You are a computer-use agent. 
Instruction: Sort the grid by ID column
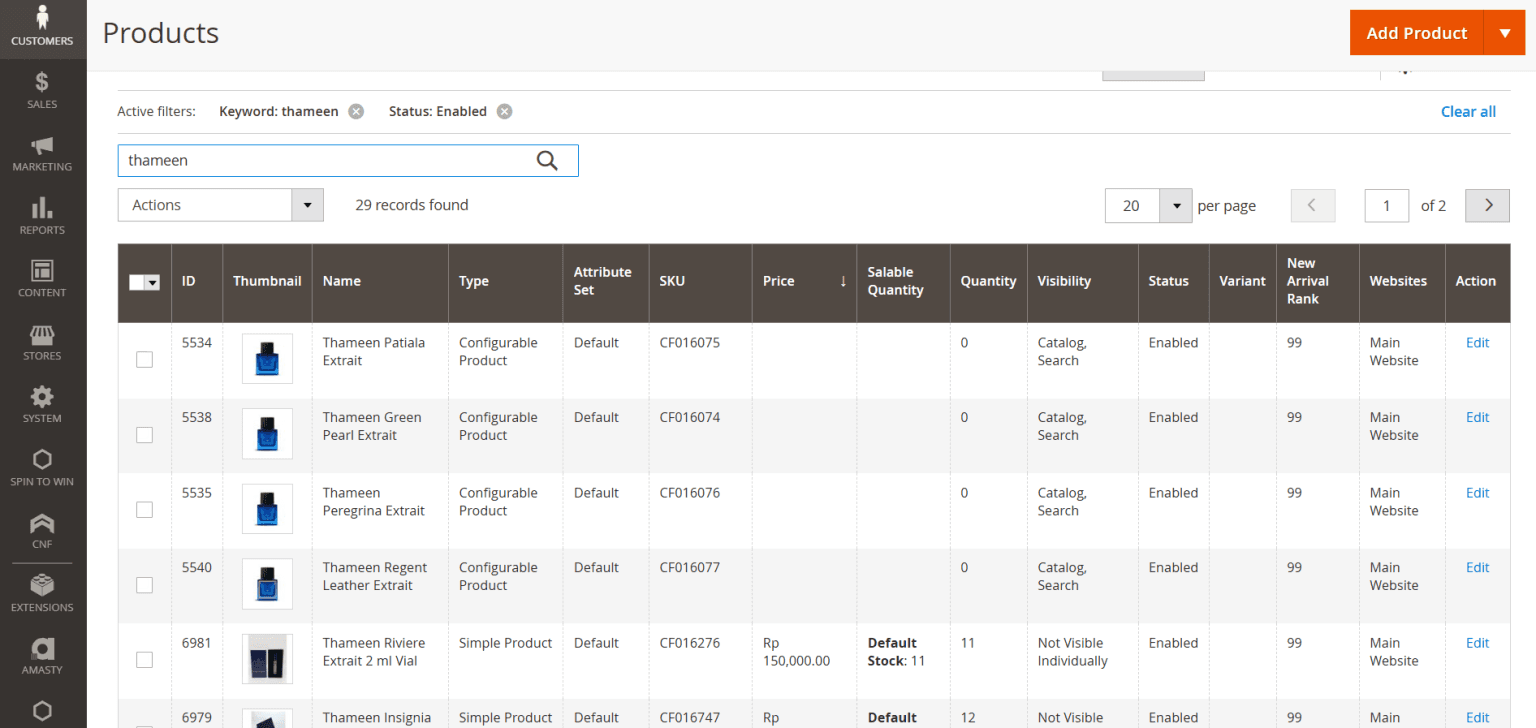click(197, 281)
